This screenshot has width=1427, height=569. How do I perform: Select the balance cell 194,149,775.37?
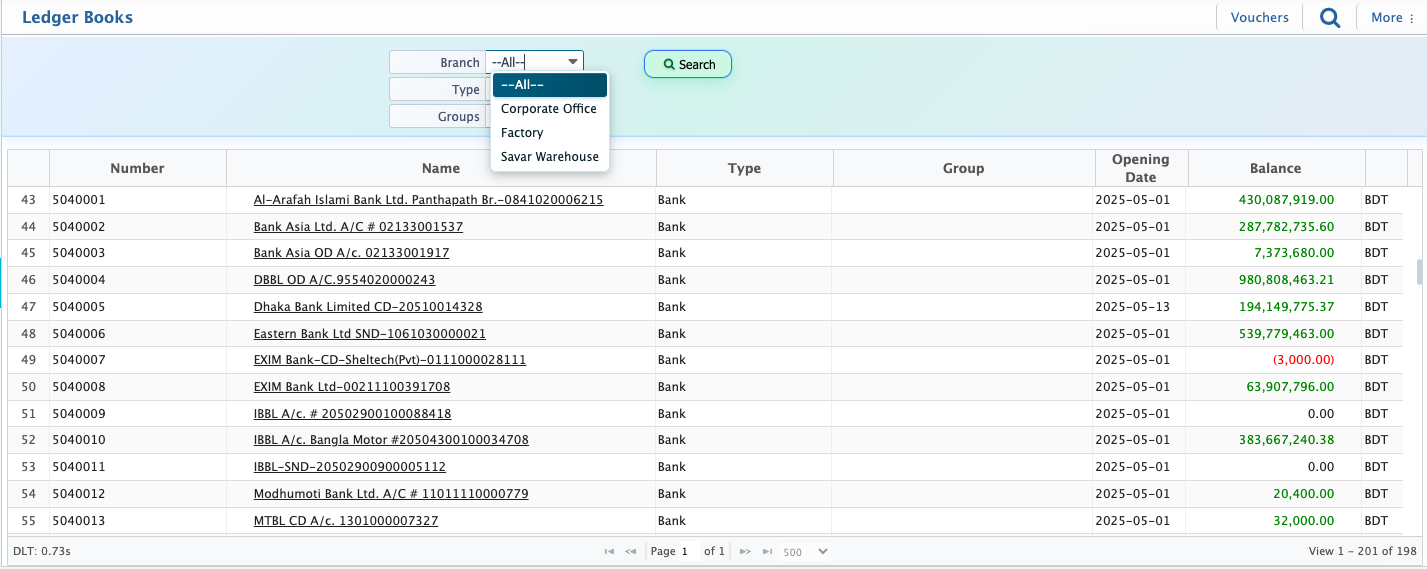pyautogui.click(x=1275, y=307)
